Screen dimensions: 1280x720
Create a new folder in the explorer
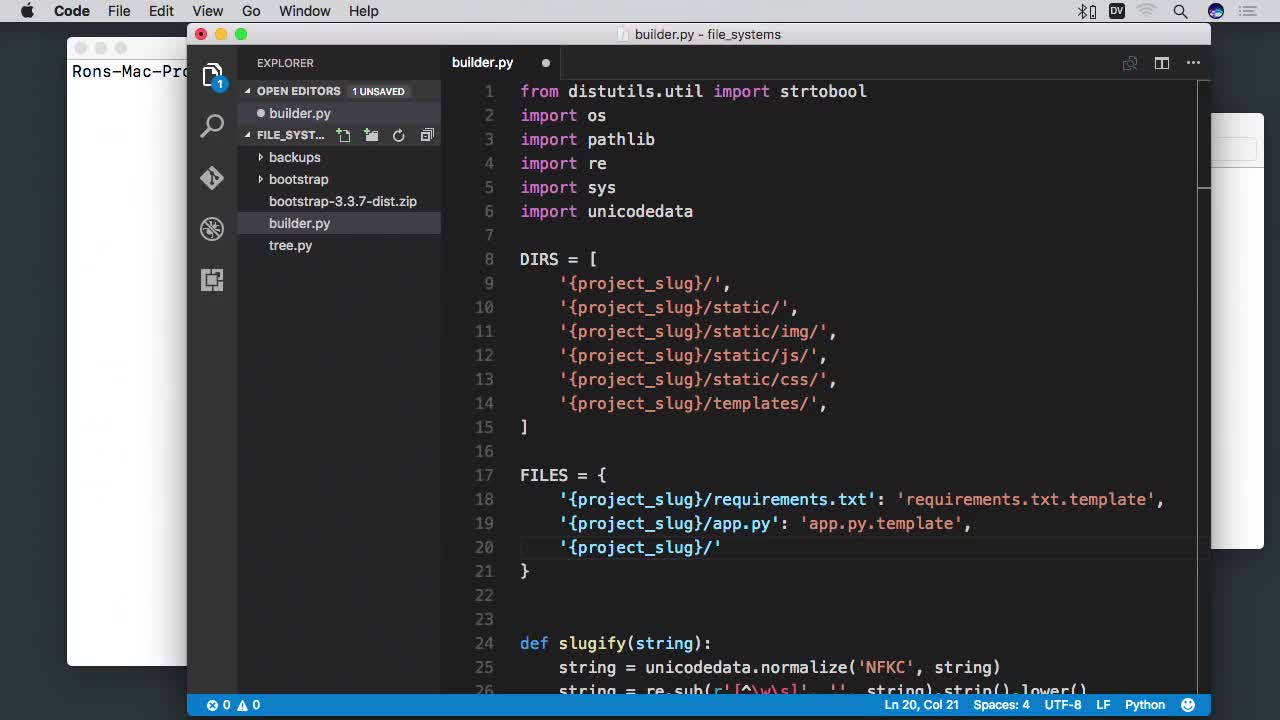[371, 135]
